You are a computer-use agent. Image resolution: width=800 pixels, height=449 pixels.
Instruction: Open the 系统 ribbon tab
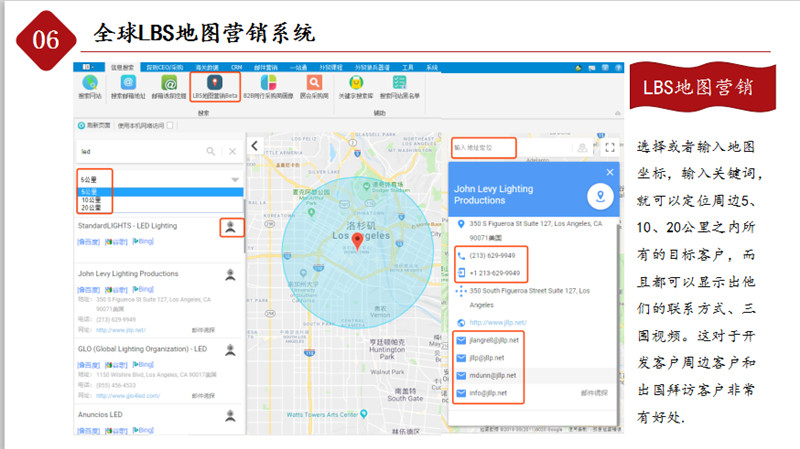coord(432,67)
